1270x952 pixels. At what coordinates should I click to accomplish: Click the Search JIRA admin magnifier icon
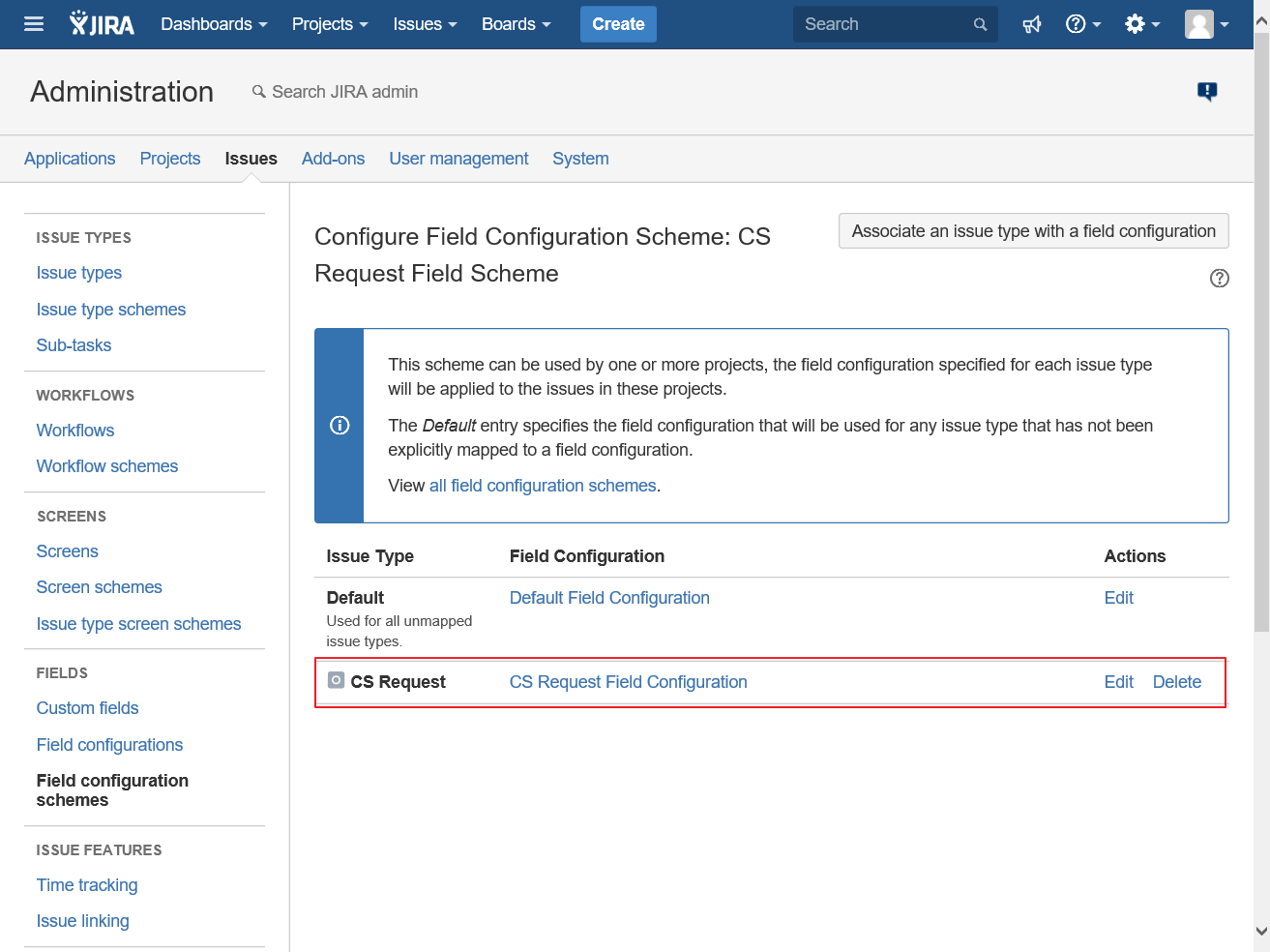(x=258, y=92)
